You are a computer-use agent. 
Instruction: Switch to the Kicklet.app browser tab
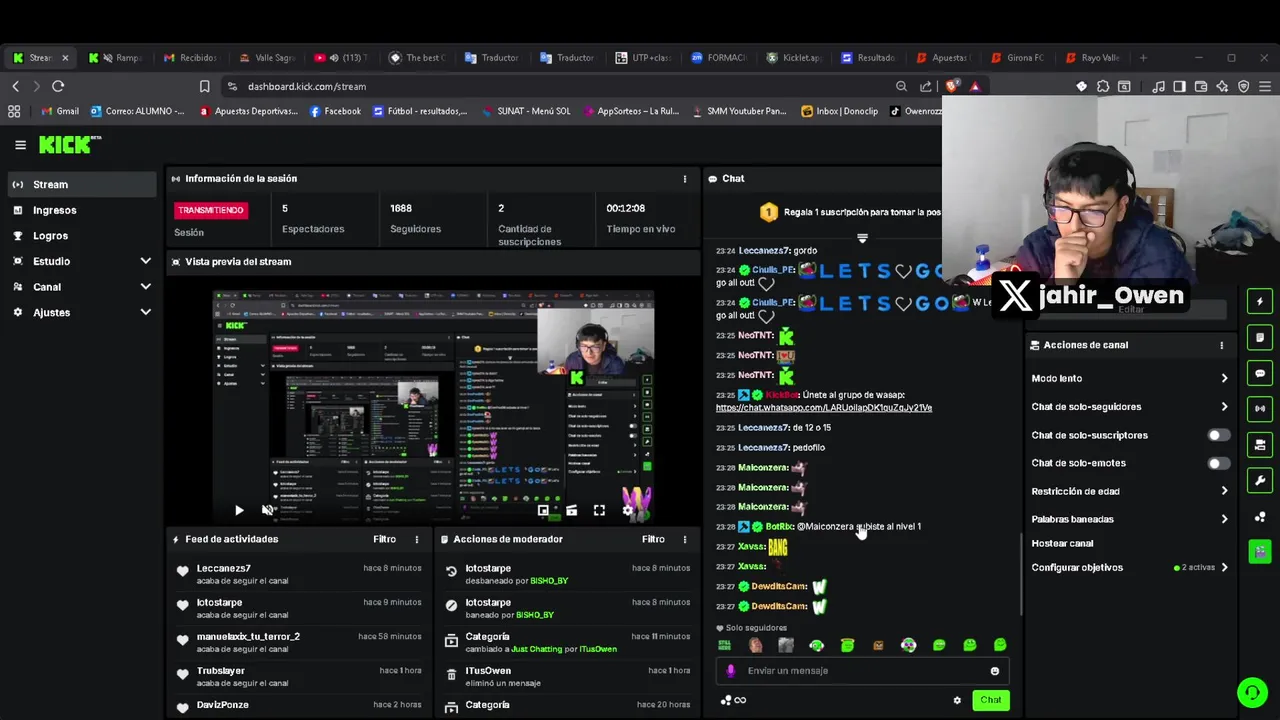click(x=795, y=58)
